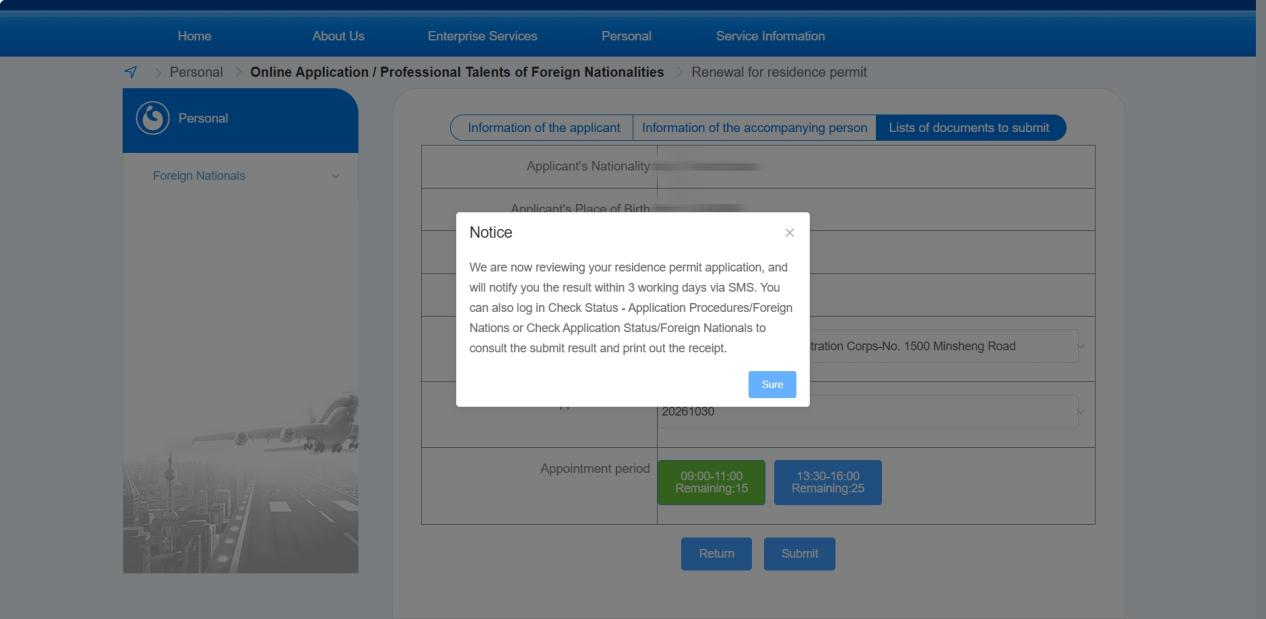Click the Notice dialog title
The image size is (1266, 619).
pos(491,233)
